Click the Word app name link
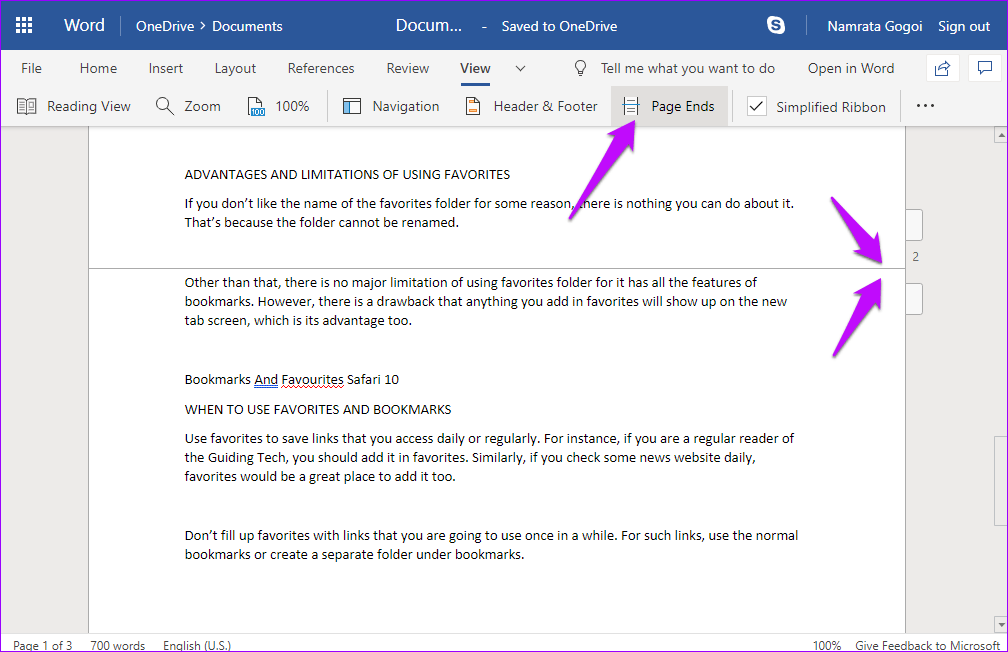 [84, 25]
